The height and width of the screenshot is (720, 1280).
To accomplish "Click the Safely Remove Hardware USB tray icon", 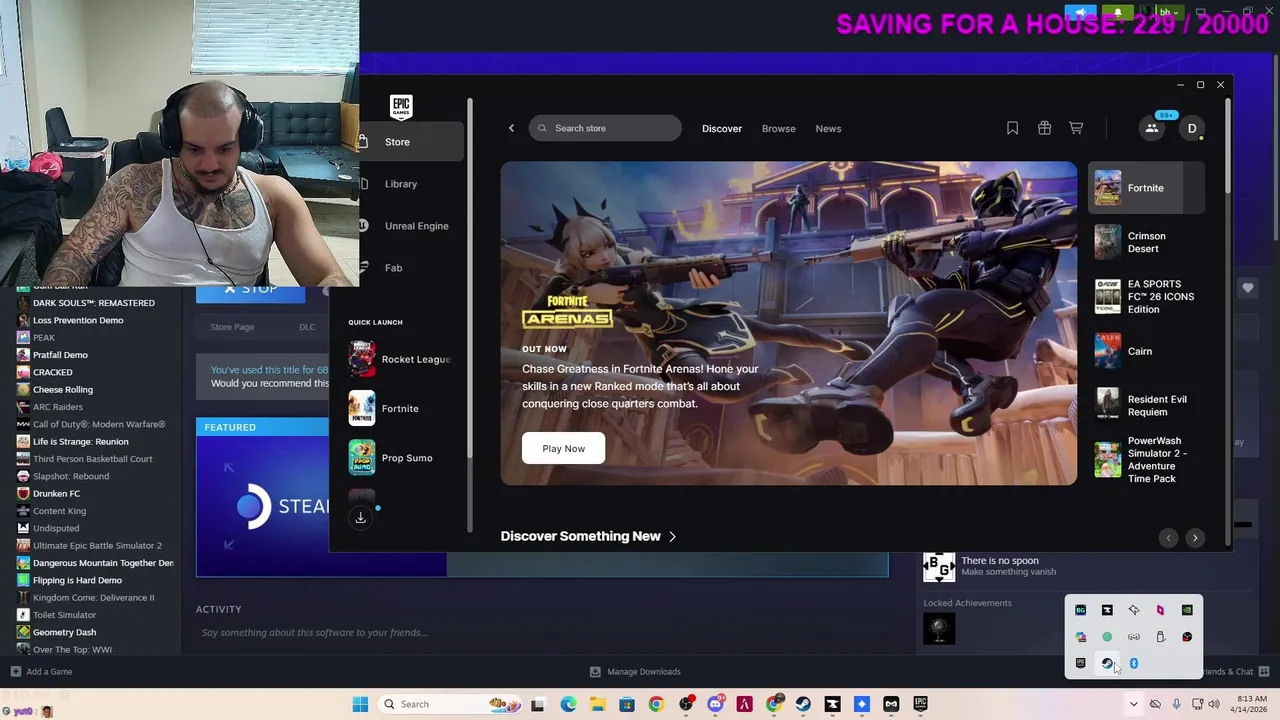I will [x=1160, y=637].
